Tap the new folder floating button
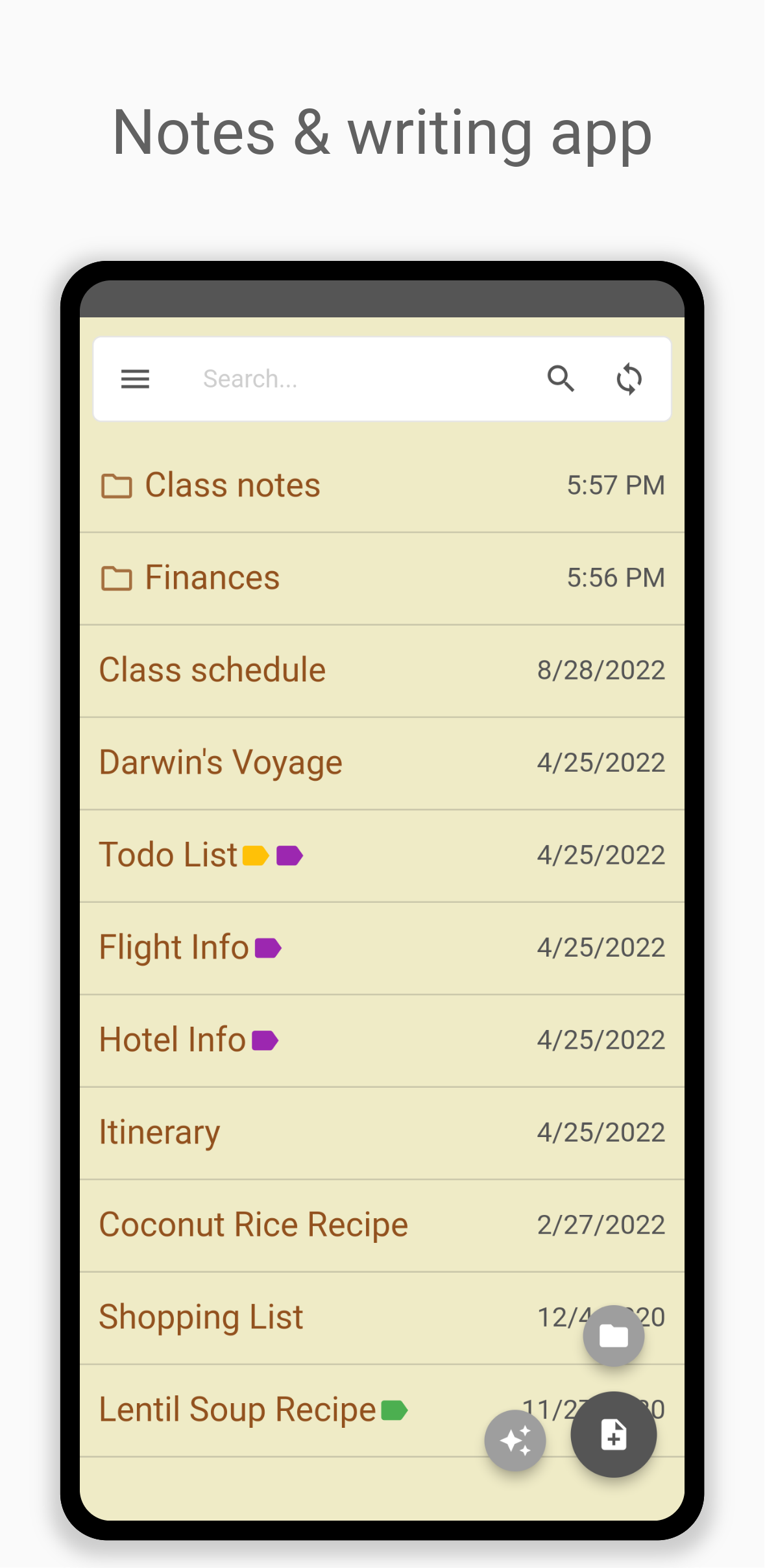The height and width of the screenshot is (1568, 765). [613, 1336]
